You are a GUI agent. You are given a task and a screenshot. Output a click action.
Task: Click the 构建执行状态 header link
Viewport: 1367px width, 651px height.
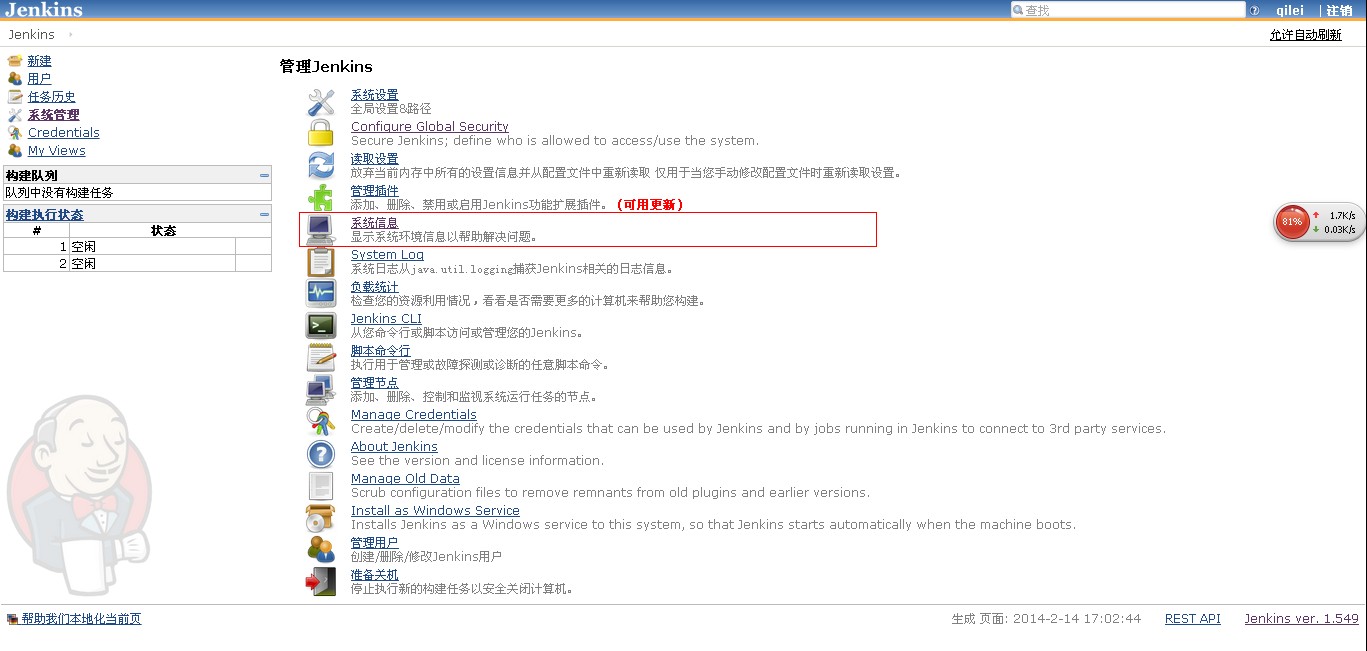click(45, 215)
